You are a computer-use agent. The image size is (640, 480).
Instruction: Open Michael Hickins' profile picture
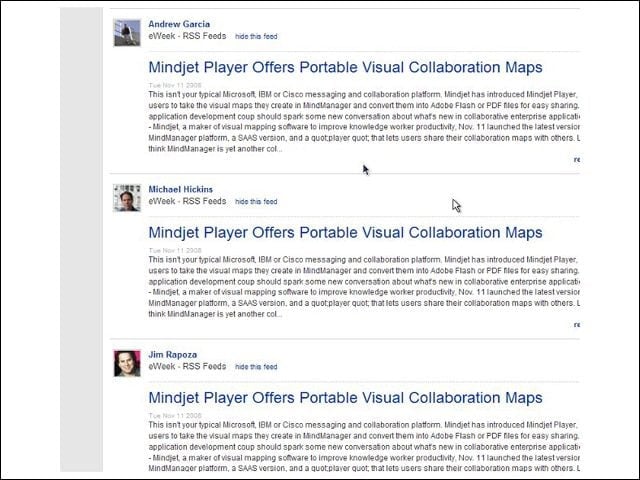click(x=127, y=198)
